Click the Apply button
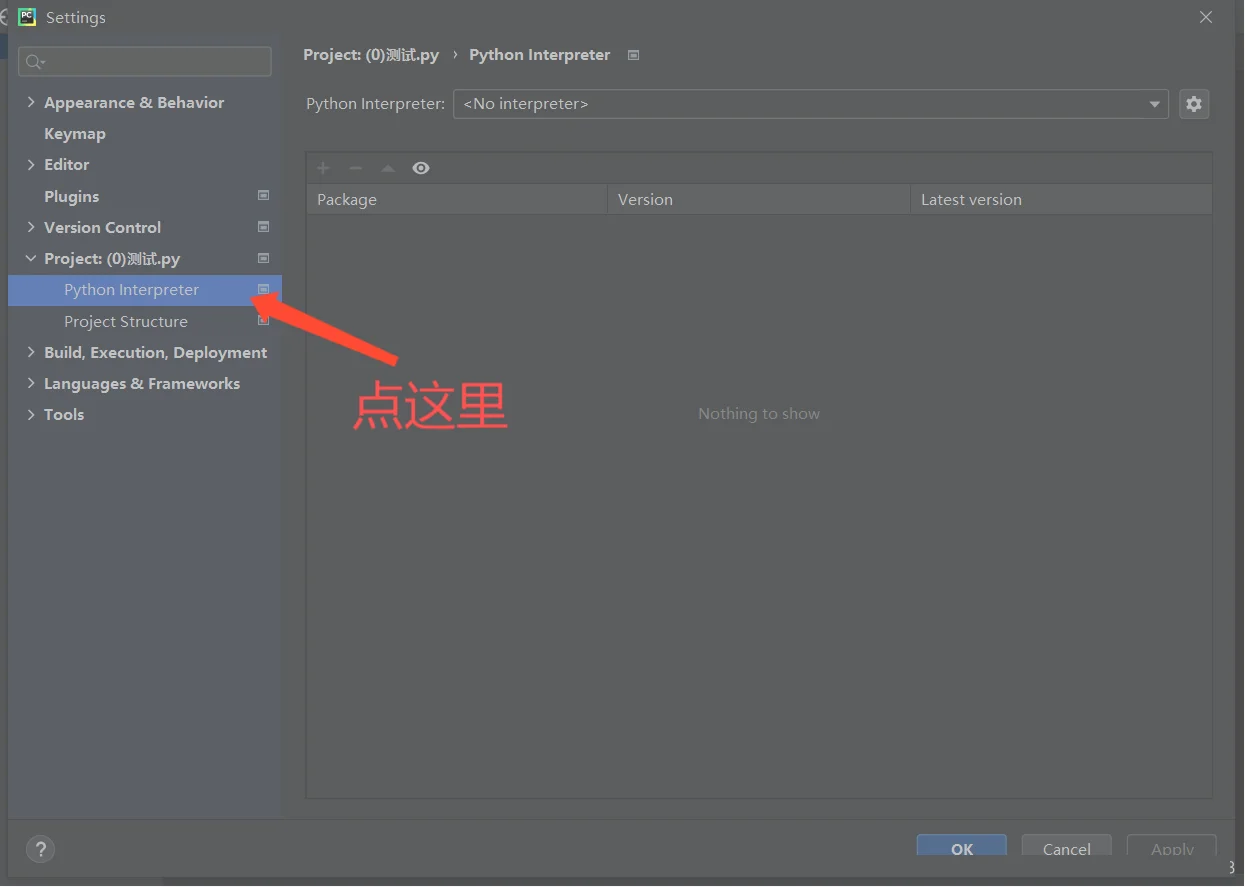The image size is (1245, 887). (x=1172, y=846)
